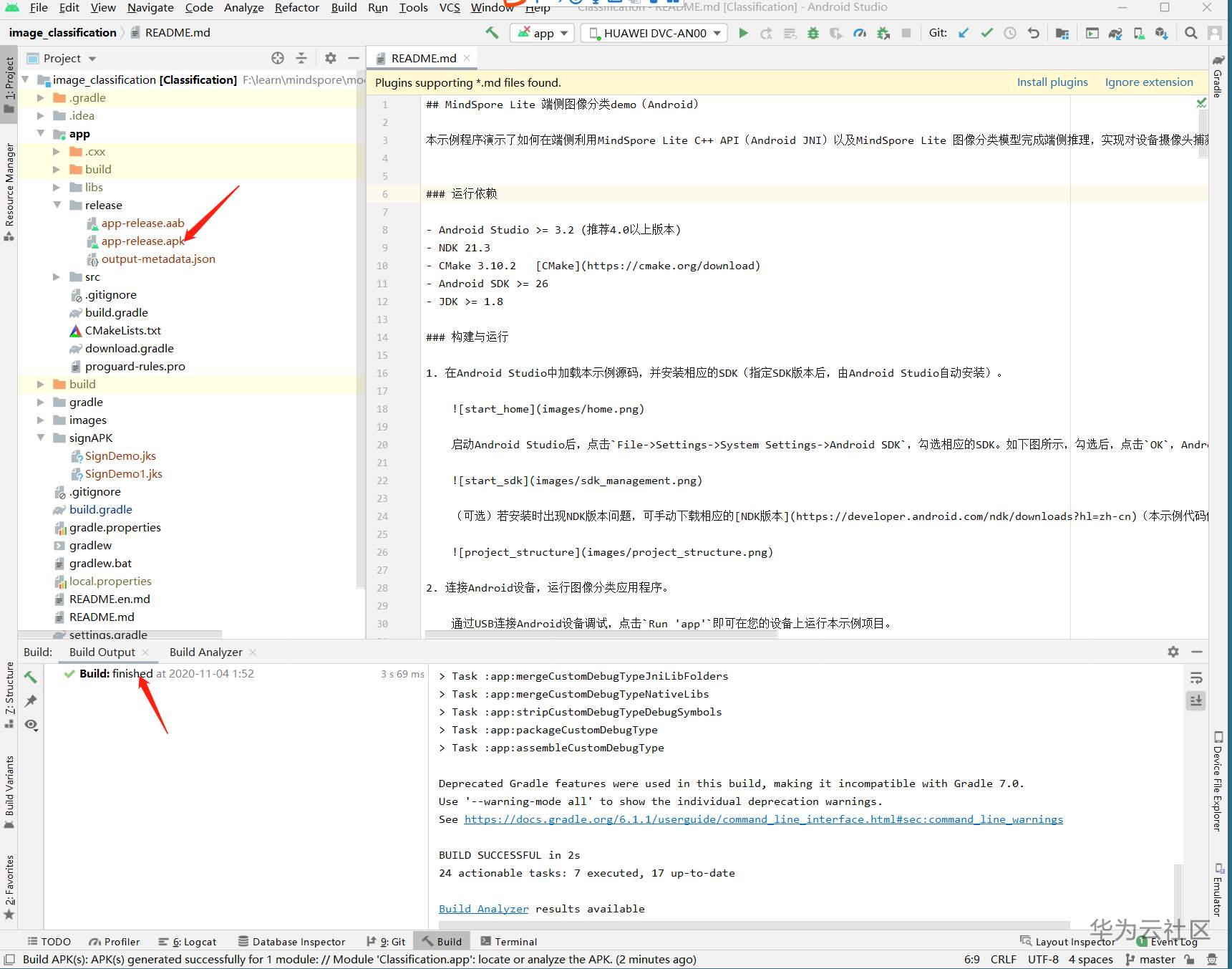Viewport: 1232px width, 969px height.
Task: Open the SDK Manager icon
Action: (x=1162, y=33)
